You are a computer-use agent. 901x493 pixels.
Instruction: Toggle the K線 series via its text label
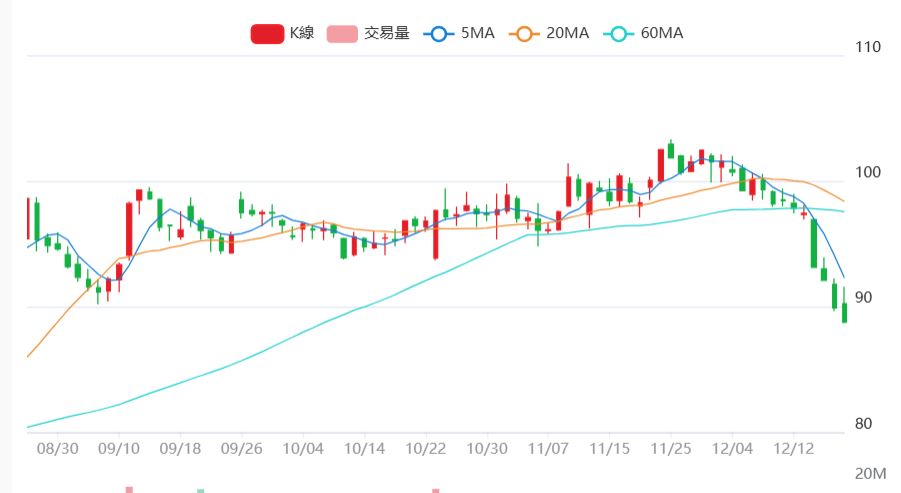pyautogui.click(x=302, y=33)
